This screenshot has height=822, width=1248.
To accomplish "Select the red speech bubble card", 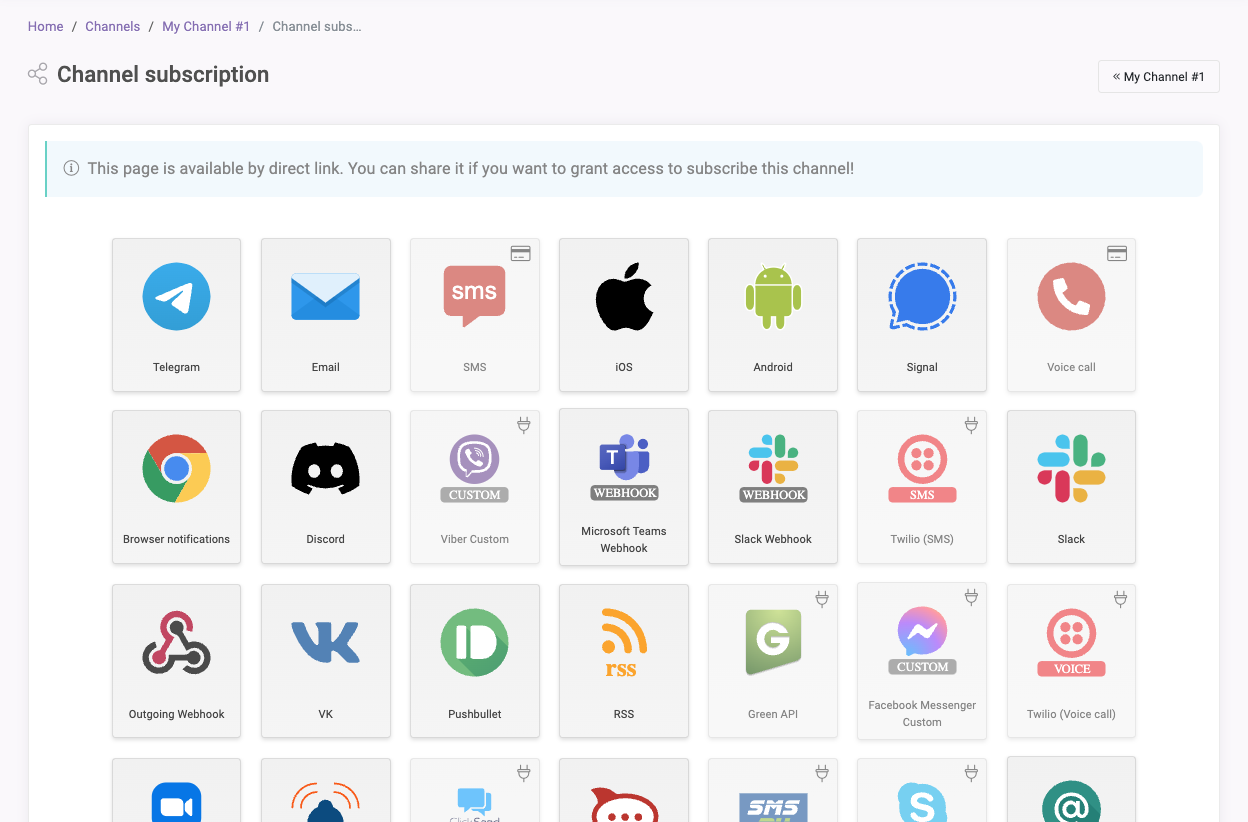I will [x=623, y=790].
